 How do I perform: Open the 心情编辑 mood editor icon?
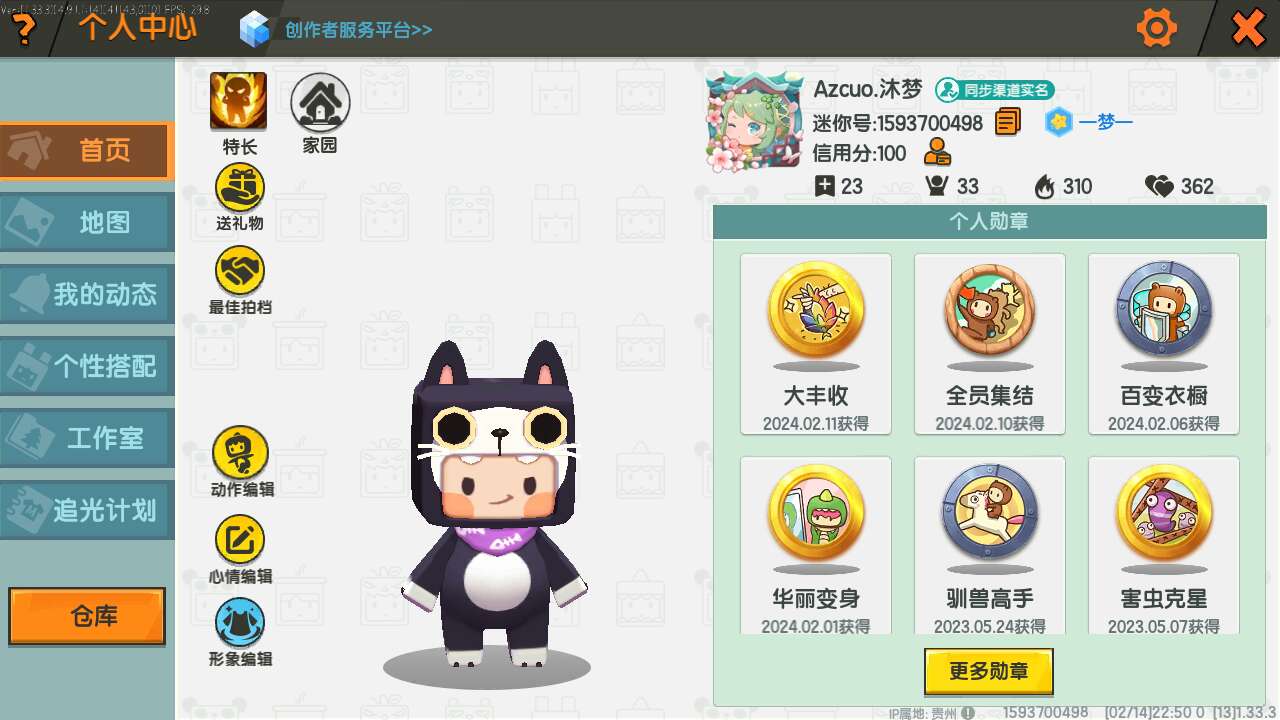coord(240,540)
